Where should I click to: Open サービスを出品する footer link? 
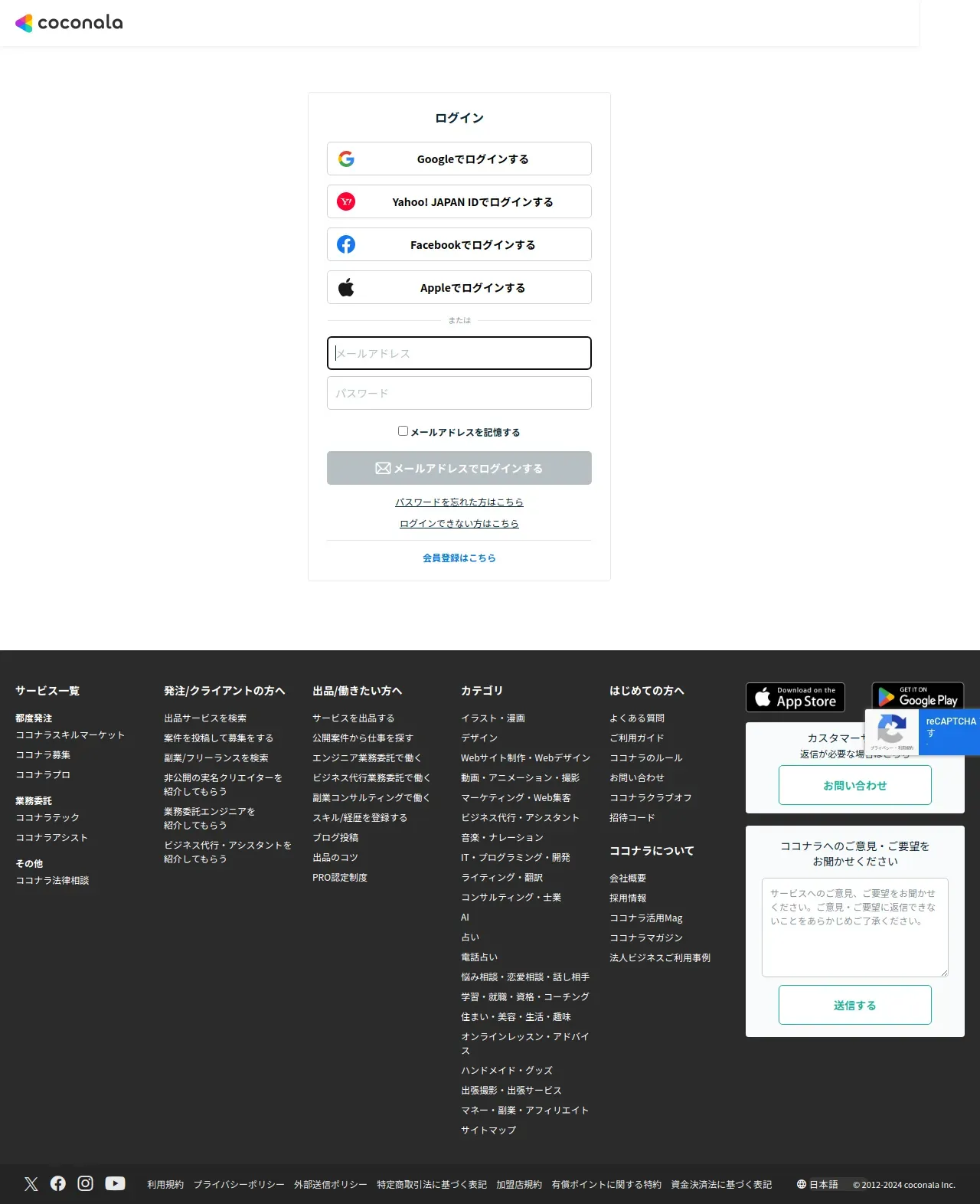click(354, 718)
